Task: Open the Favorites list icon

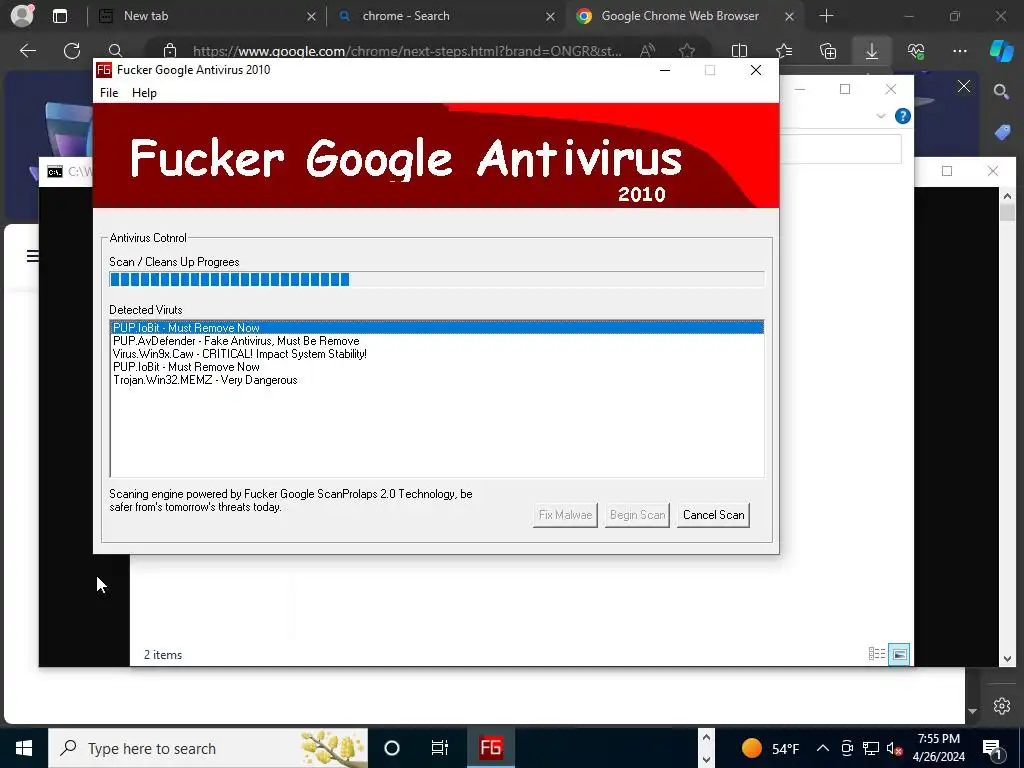Action: tap(784, 51)
